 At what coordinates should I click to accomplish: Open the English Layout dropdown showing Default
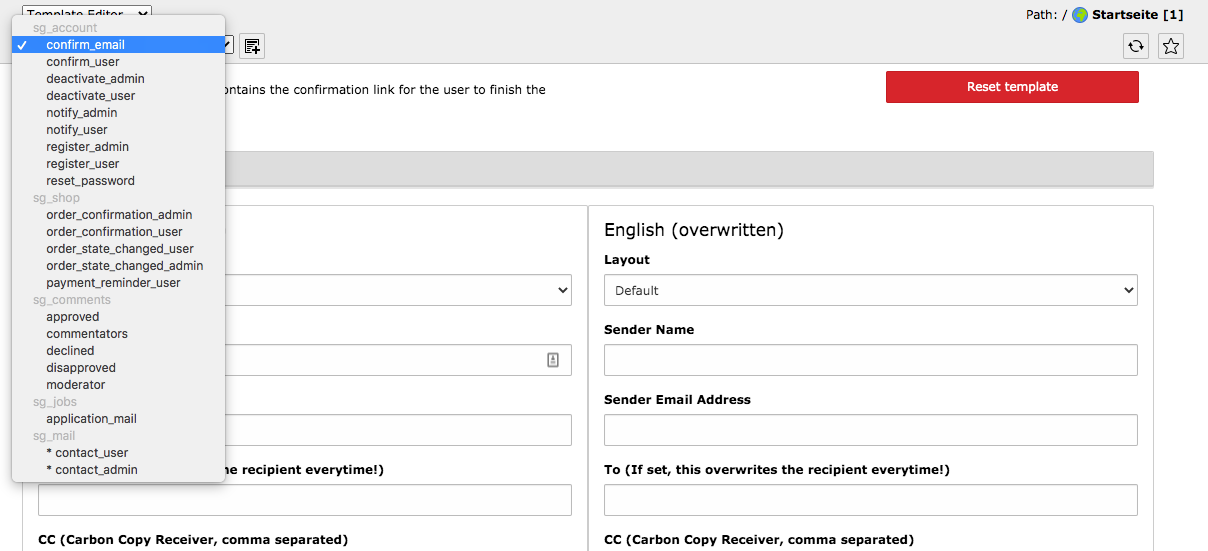(871, 290)
